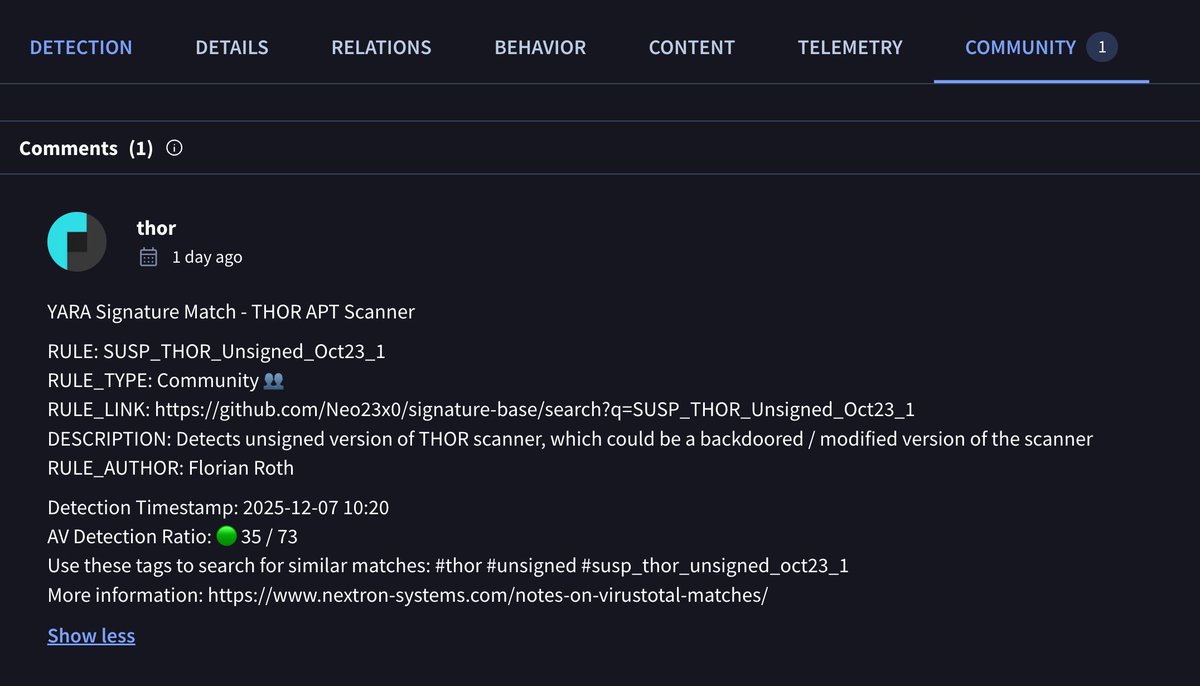Click the DESCRIPTION line about unsigned THOR scanner
This screenshot has height=686, width=1200.
[570, 439]
